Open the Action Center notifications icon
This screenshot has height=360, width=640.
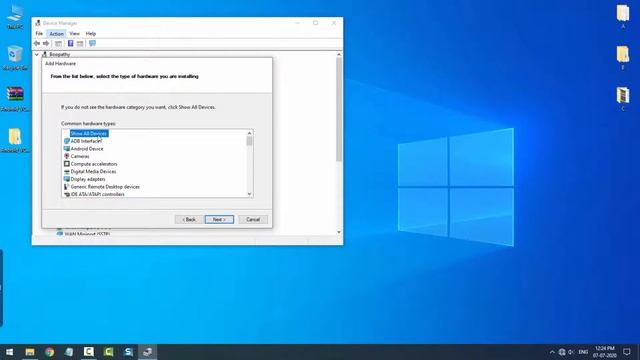pos(627,352)
